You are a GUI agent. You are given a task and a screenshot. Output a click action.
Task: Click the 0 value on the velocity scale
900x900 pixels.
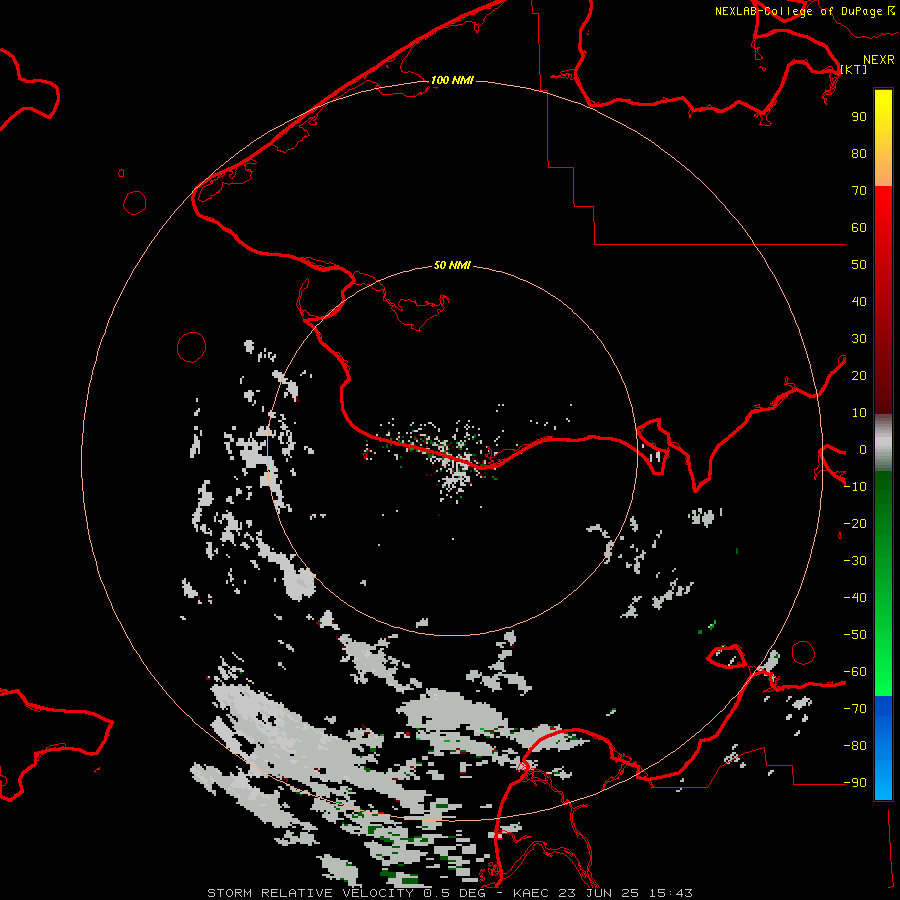pos(863,450)
